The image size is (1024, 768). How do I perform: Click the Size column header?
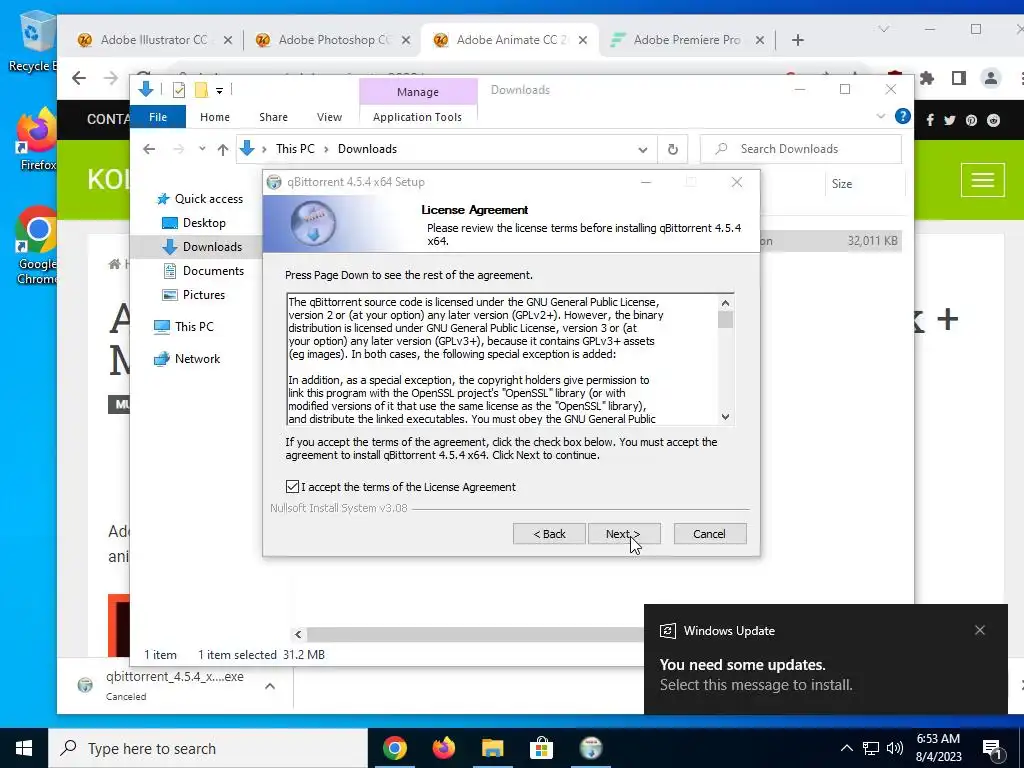(842, 184)
